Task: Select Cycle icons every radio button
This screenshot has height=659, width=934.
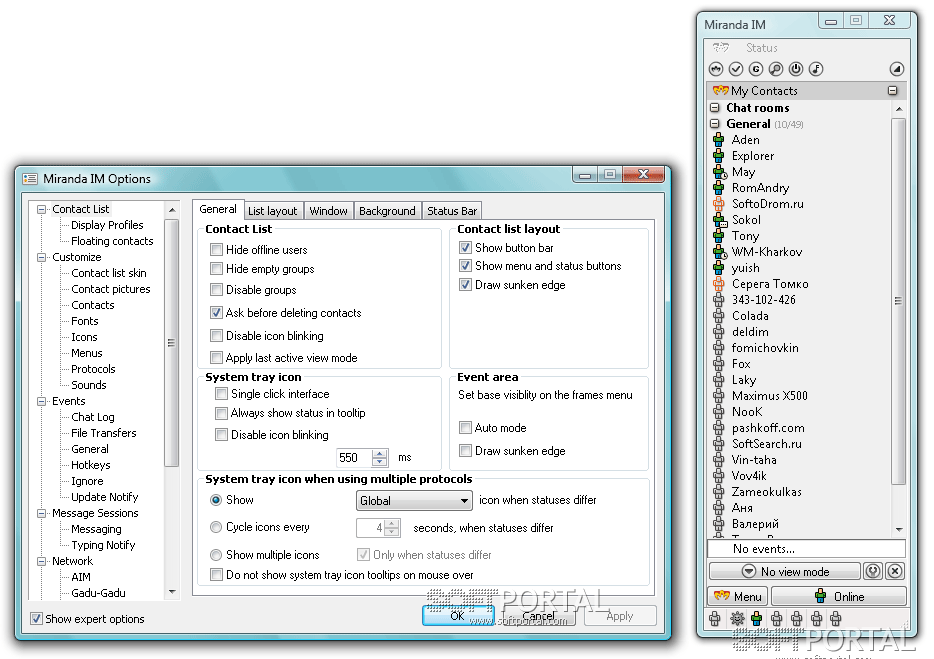Action: click(x=216, y=527)
